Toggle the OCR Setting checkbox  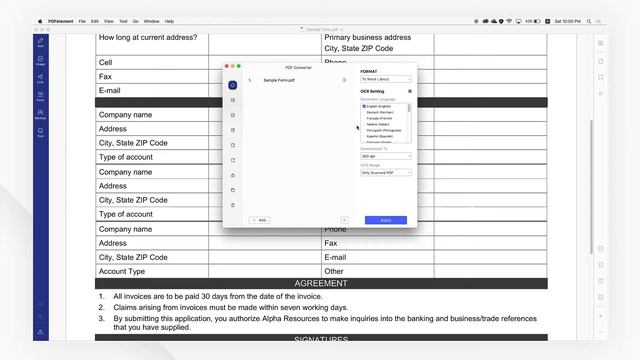click(410, 91)
